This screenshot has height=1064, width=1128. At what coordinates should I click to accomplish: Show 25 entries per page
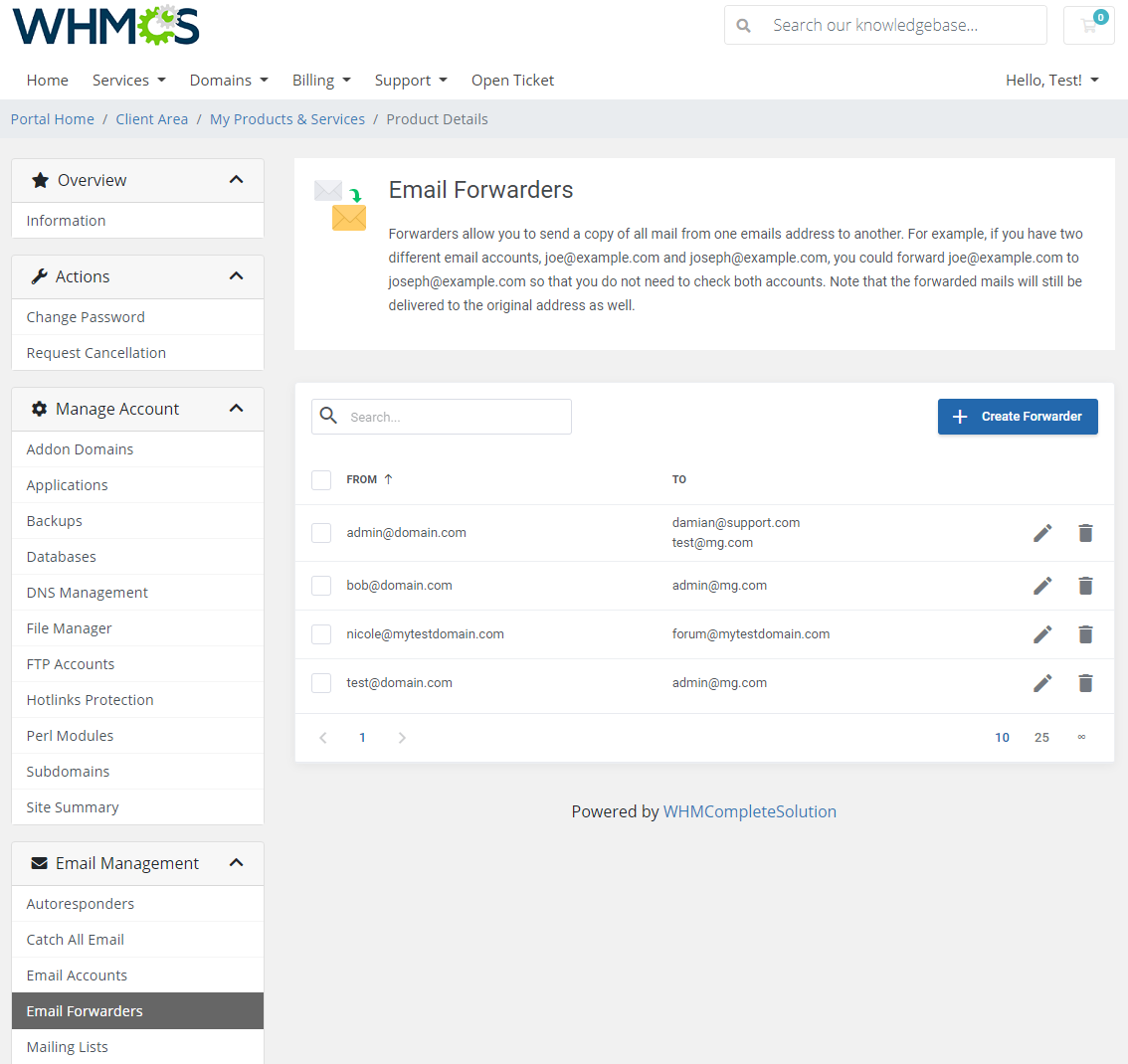(x=1041, y=737)
